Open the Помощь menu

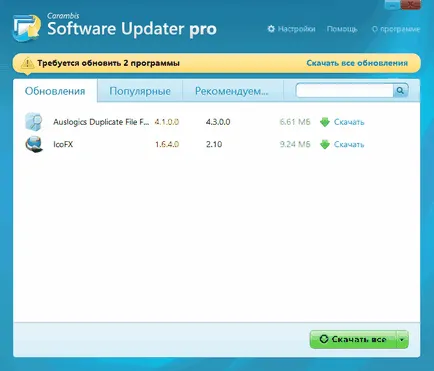point(342,29)
